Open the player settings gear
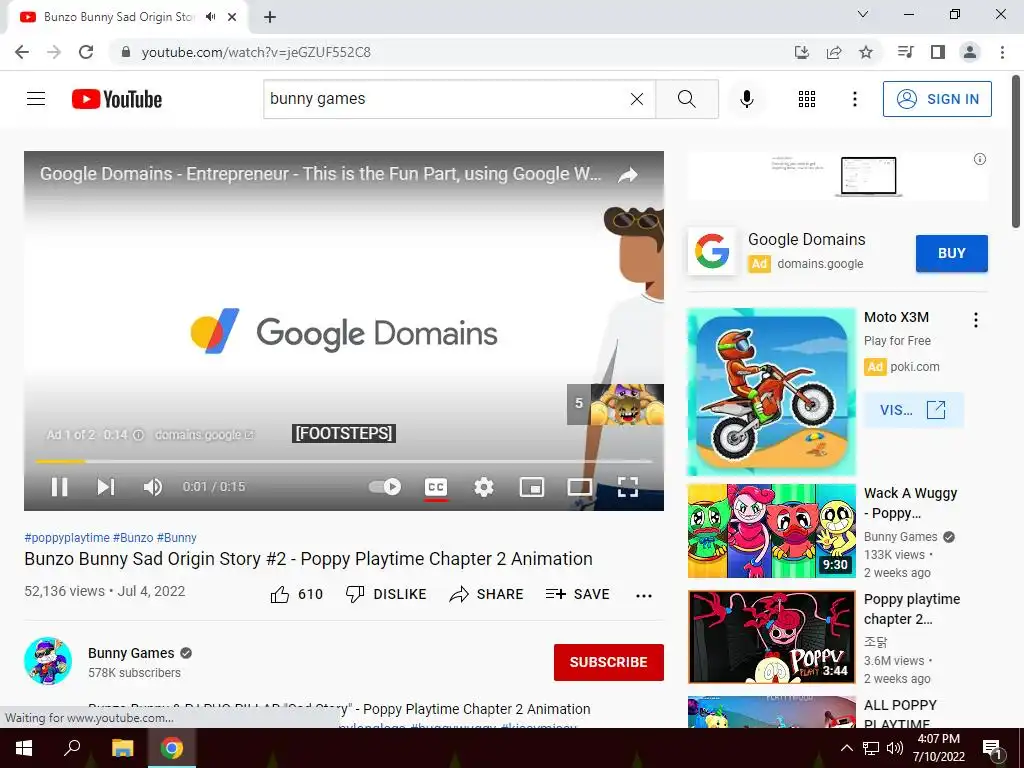Screen dimensions: 1024x768 coord(484,487)
